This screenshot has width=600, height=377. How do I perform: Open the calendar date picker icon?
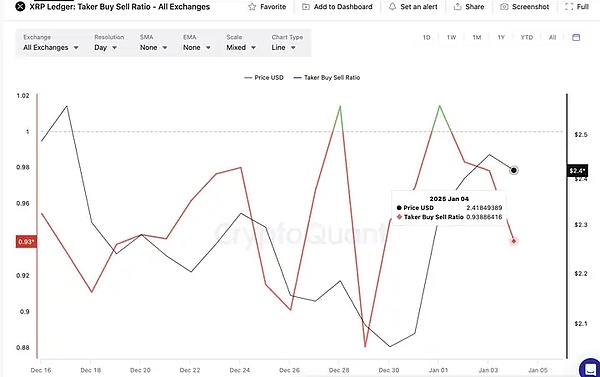pyautogui.click(x=576, y=37)
